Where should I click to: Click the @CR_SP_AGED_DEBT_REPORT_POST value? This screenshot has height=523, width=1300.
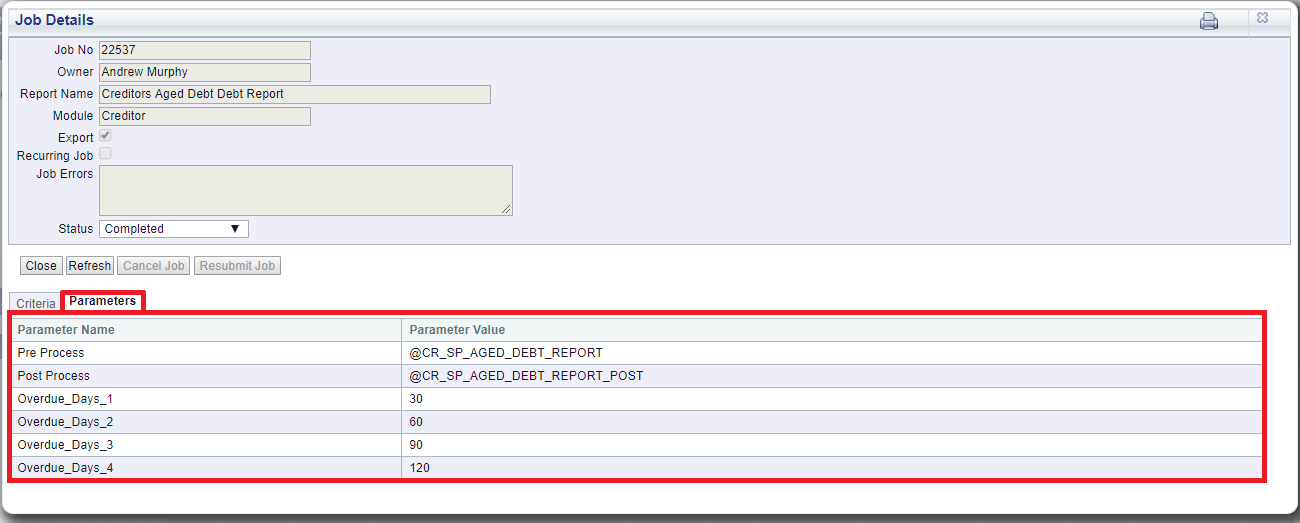click(x=526, y=376)
